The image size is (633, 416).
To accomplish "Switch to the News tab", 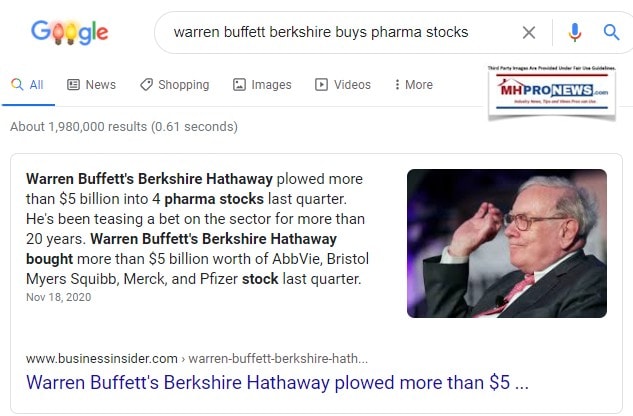I will click(100, 85).
